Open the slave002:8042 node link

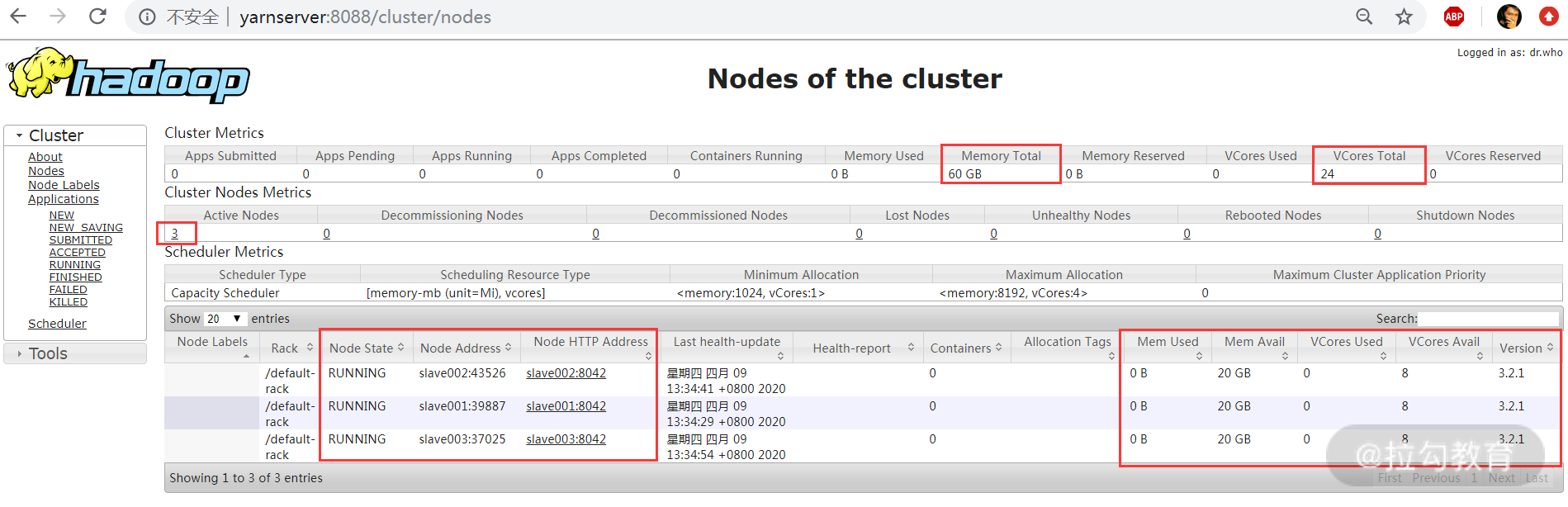click(x=566, y=373)
